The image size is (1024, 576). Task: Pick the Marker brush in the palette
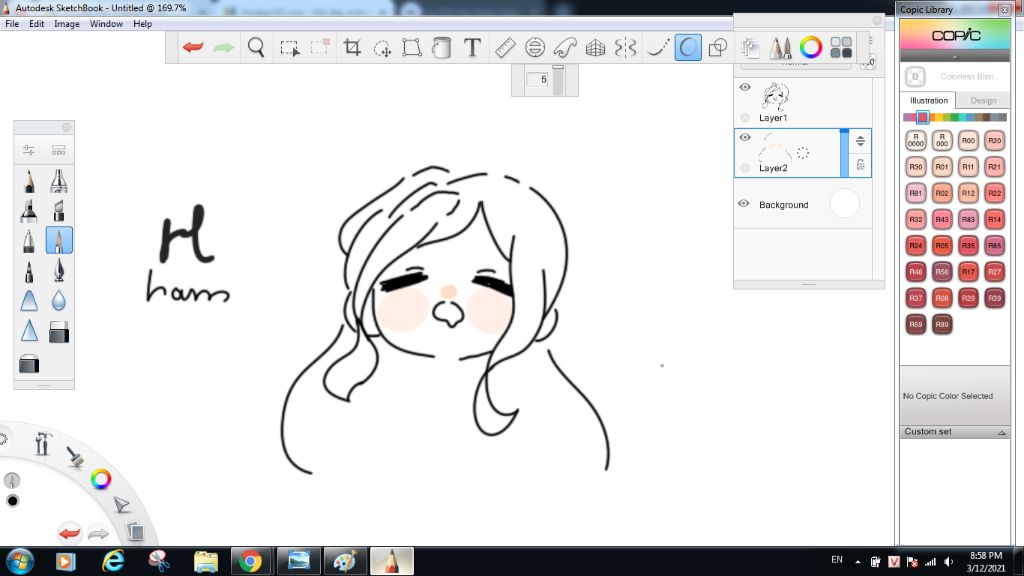[x=29, y=210]
